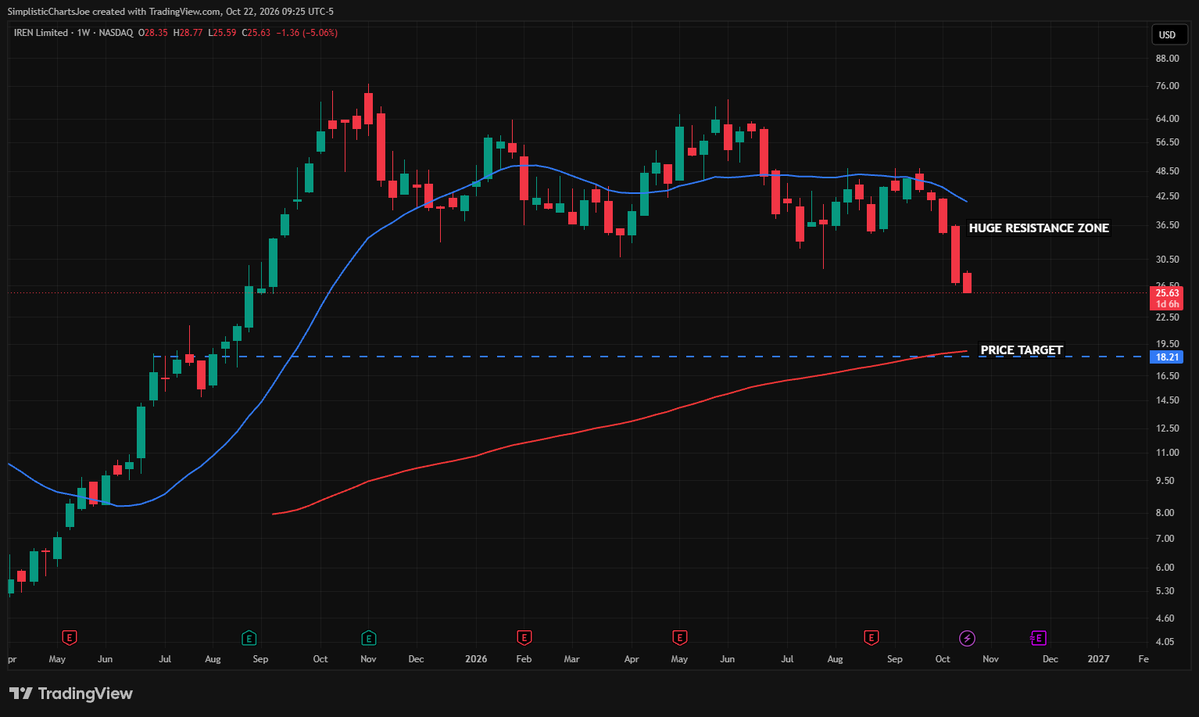The image size is (1199, 717).
Task: Open the USD currency selector
Action: click(1167, 34)
